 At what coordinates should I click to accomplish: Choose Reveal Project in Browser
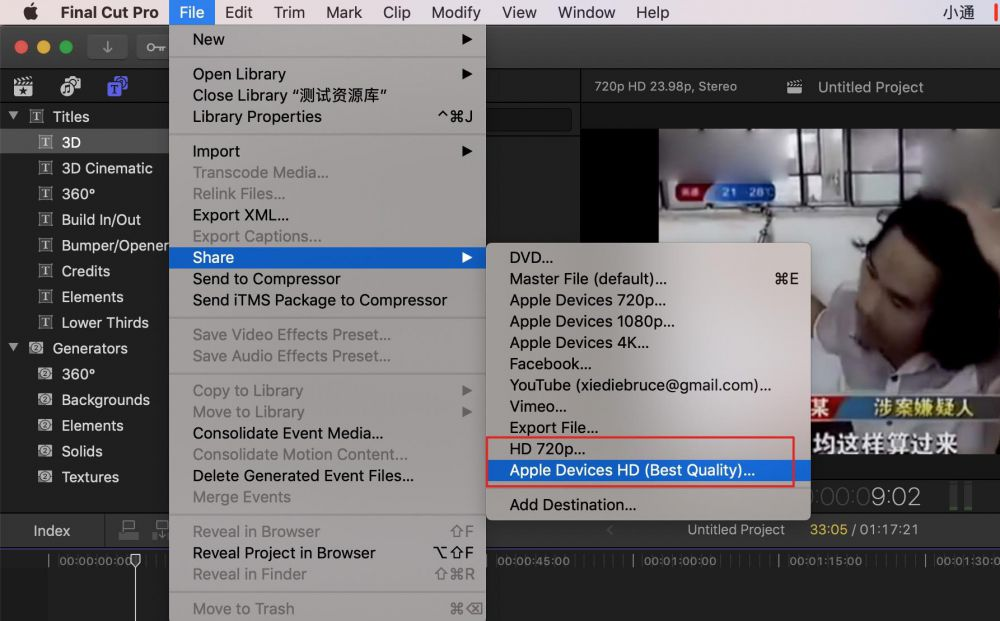click(327, 553)
